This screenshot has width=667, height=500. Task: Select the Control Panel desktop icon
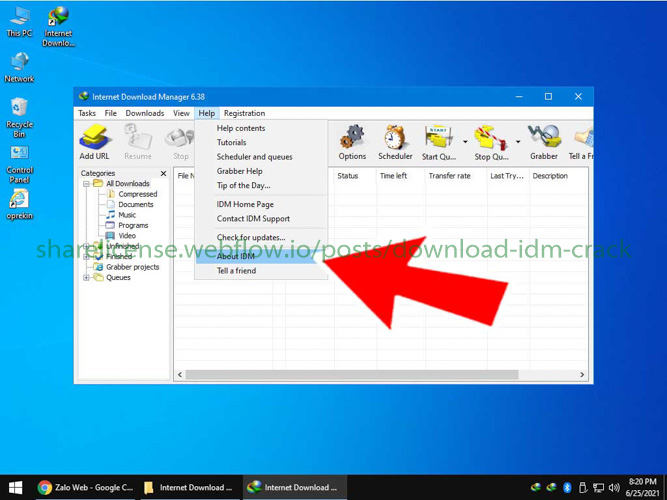point(19,165)
